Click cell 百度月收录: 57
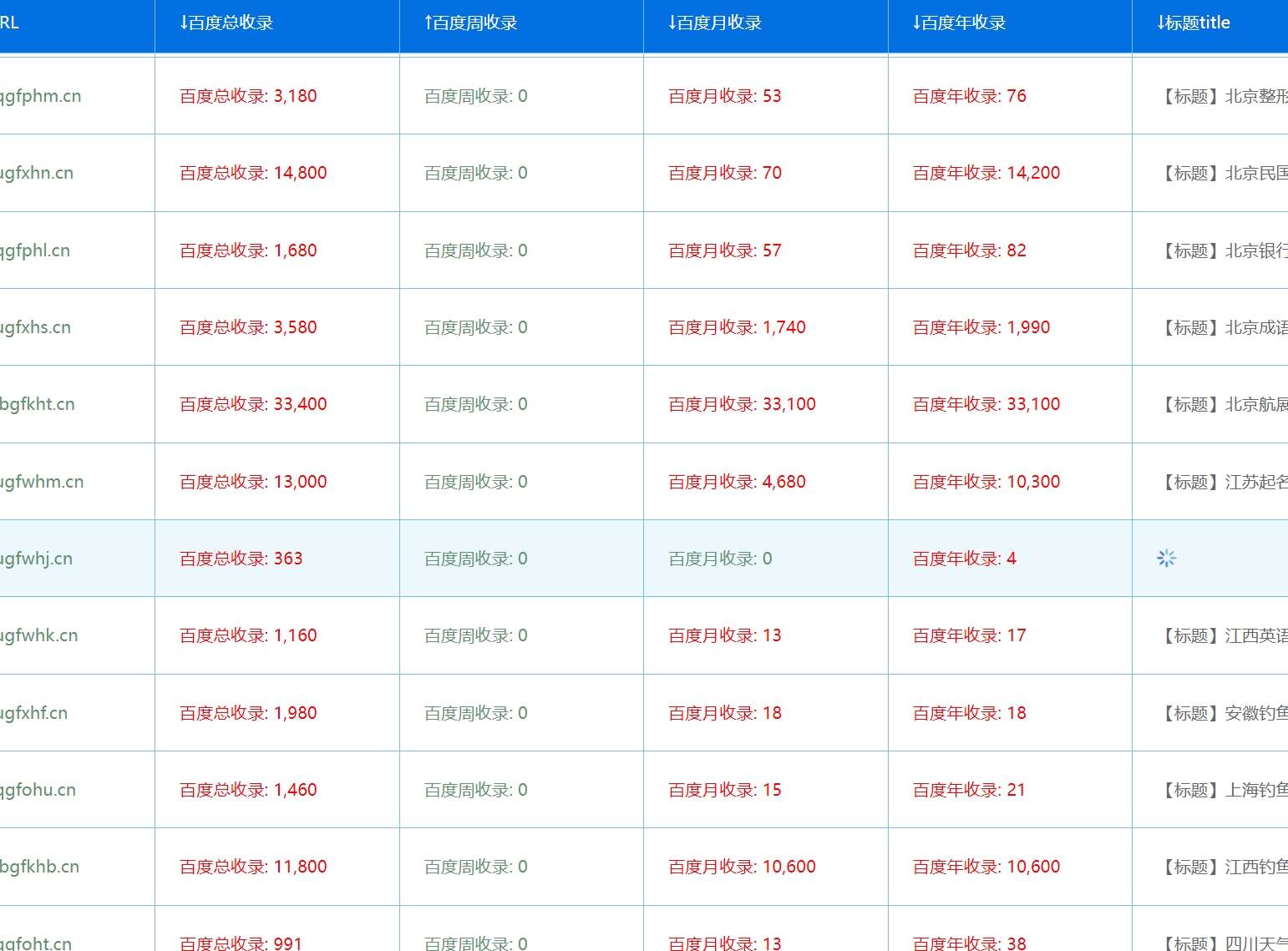Image resolution: width=1288 pixels, height=951 pixels. [x=725, y=250]
